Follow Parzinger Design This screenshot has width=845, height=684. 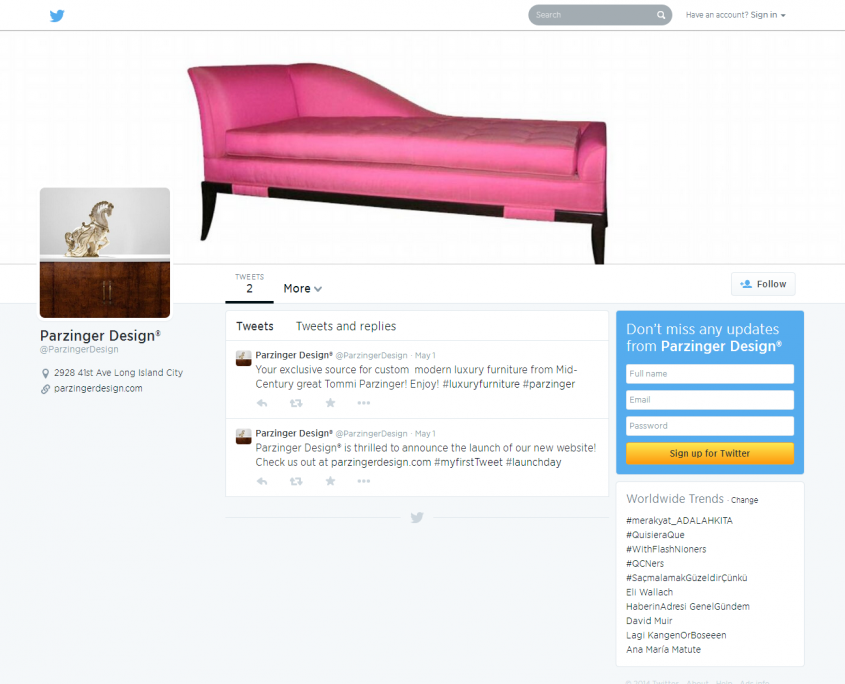pos(763,284)
